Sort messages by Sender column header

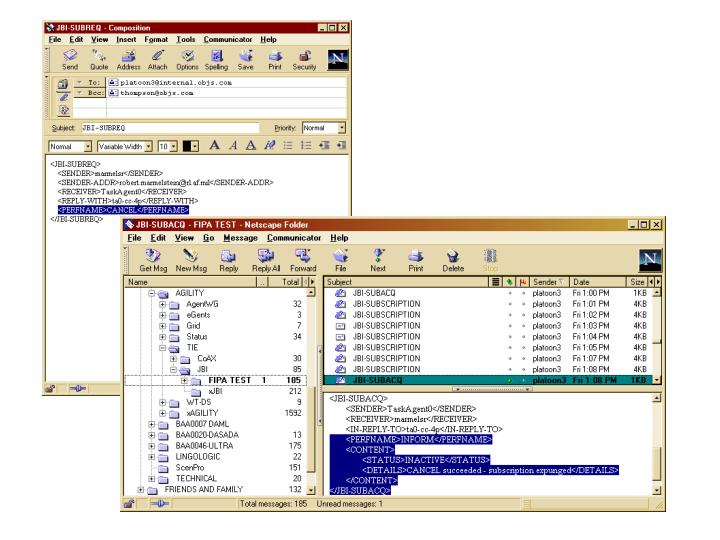click(x=549, y=282)
